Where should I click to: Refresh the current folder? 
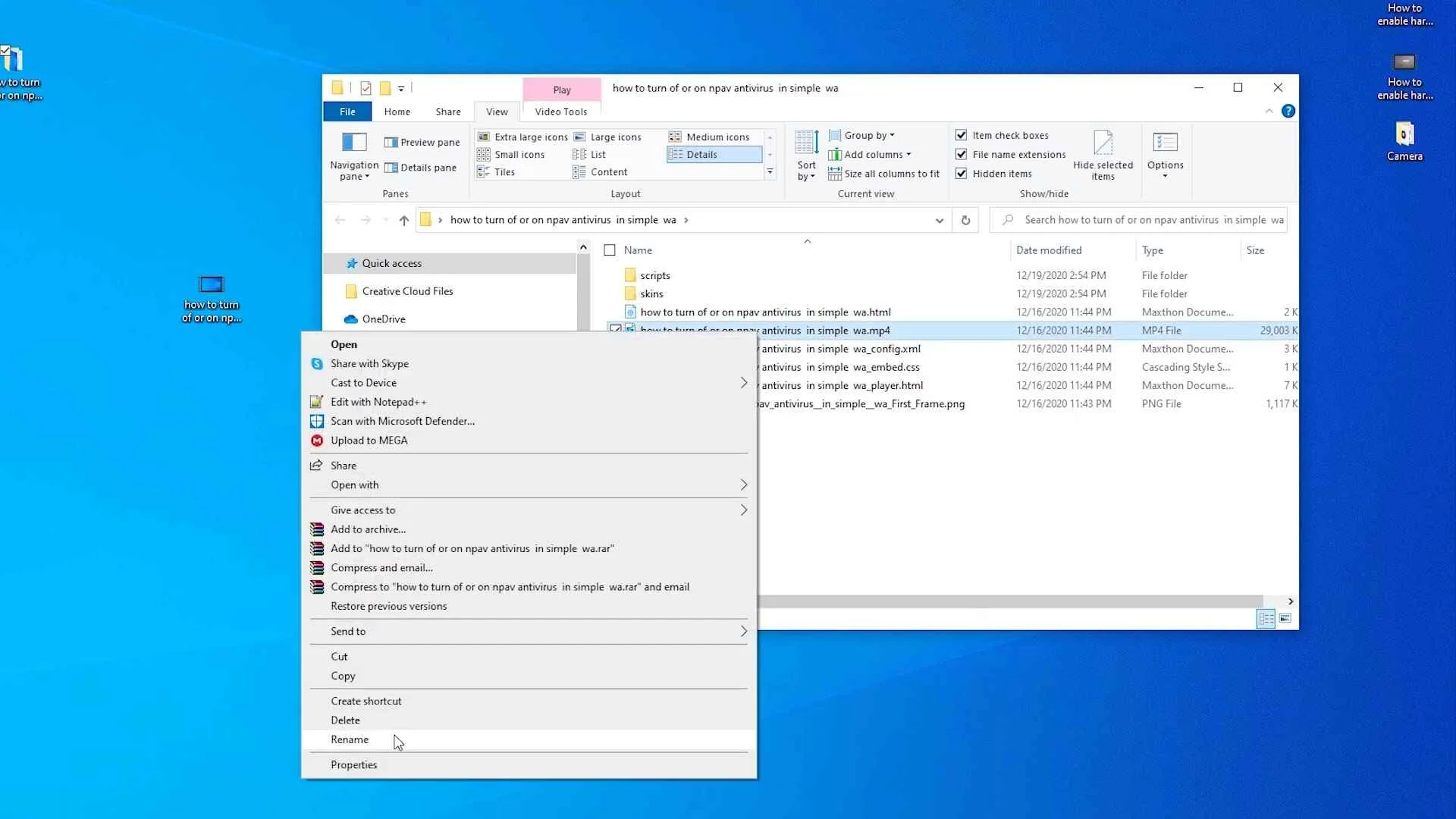click(965, 220)
